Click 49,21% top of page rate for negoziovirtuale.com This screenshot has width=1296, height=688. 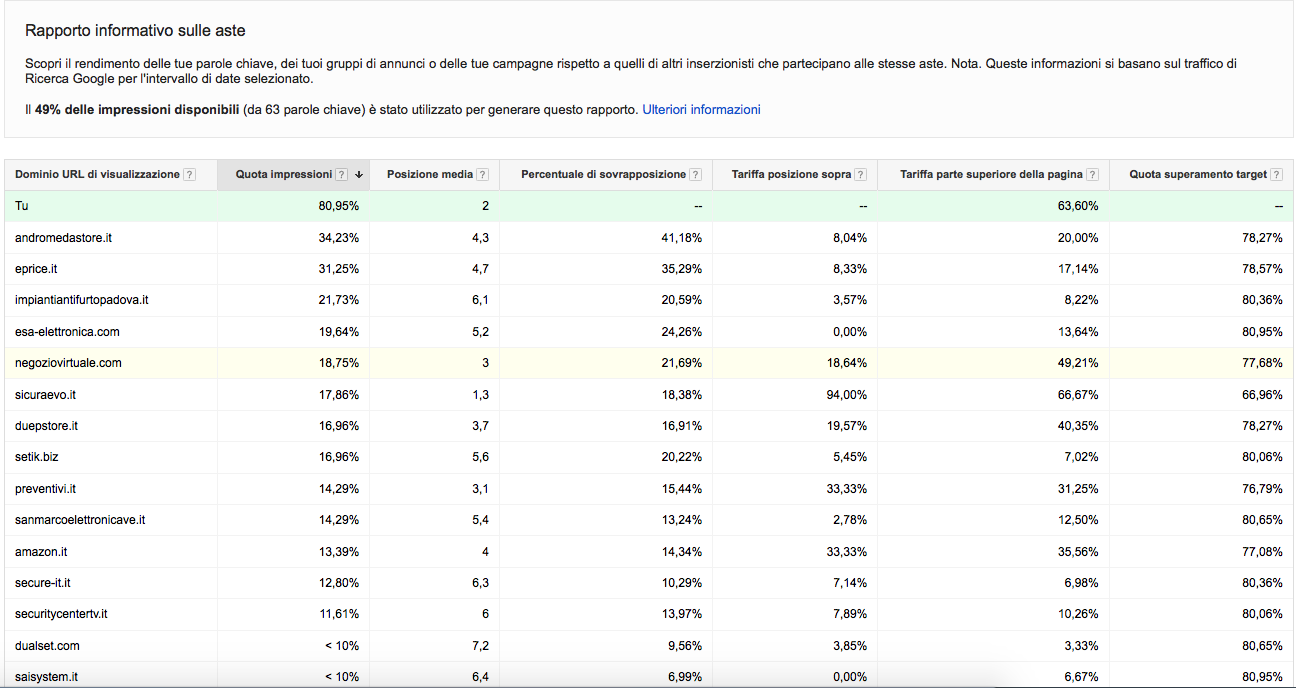[1077, 363]
